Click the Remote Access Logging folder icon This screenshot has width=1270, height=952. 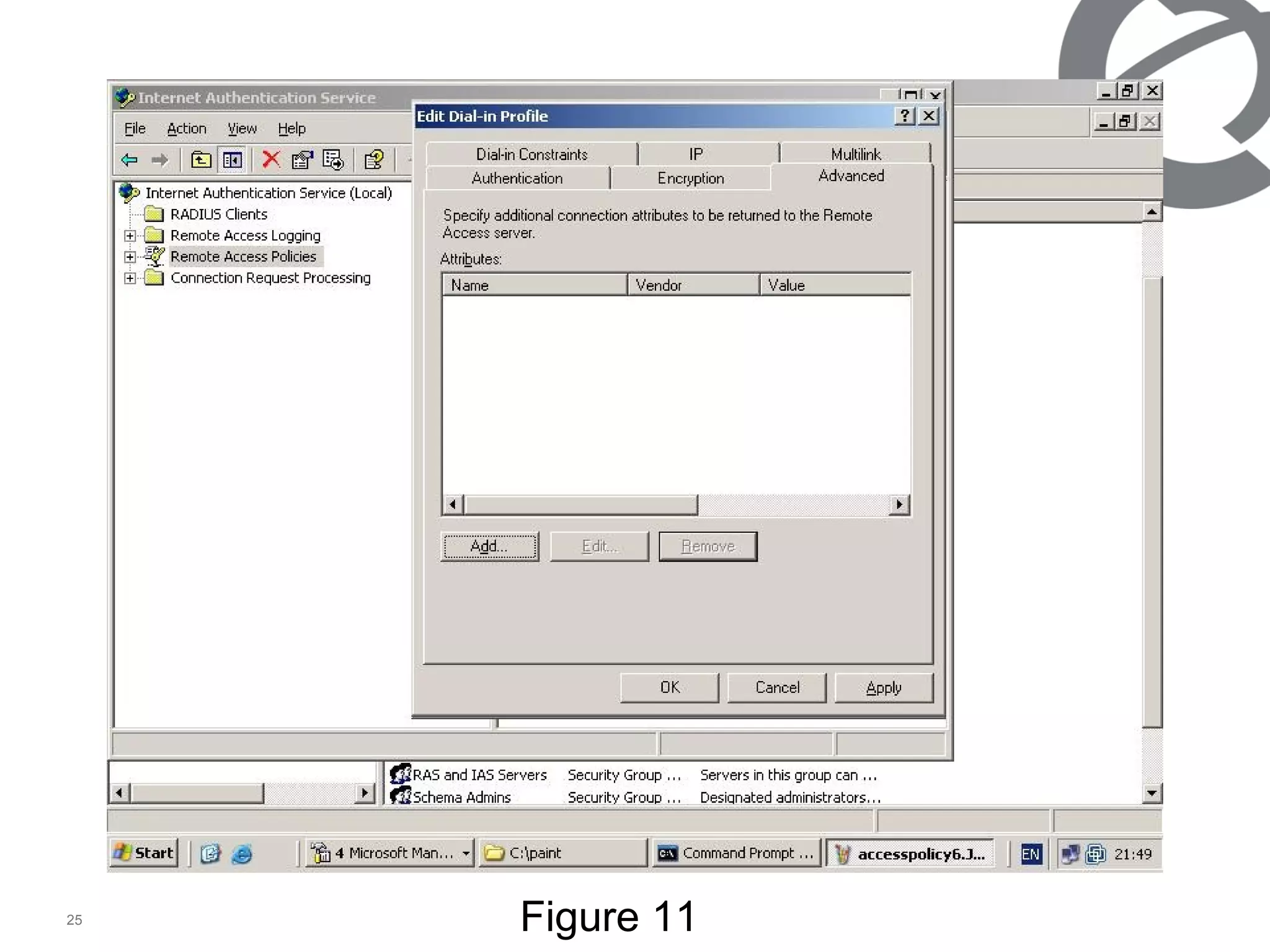pyautogui.click(x=154, y=236)
